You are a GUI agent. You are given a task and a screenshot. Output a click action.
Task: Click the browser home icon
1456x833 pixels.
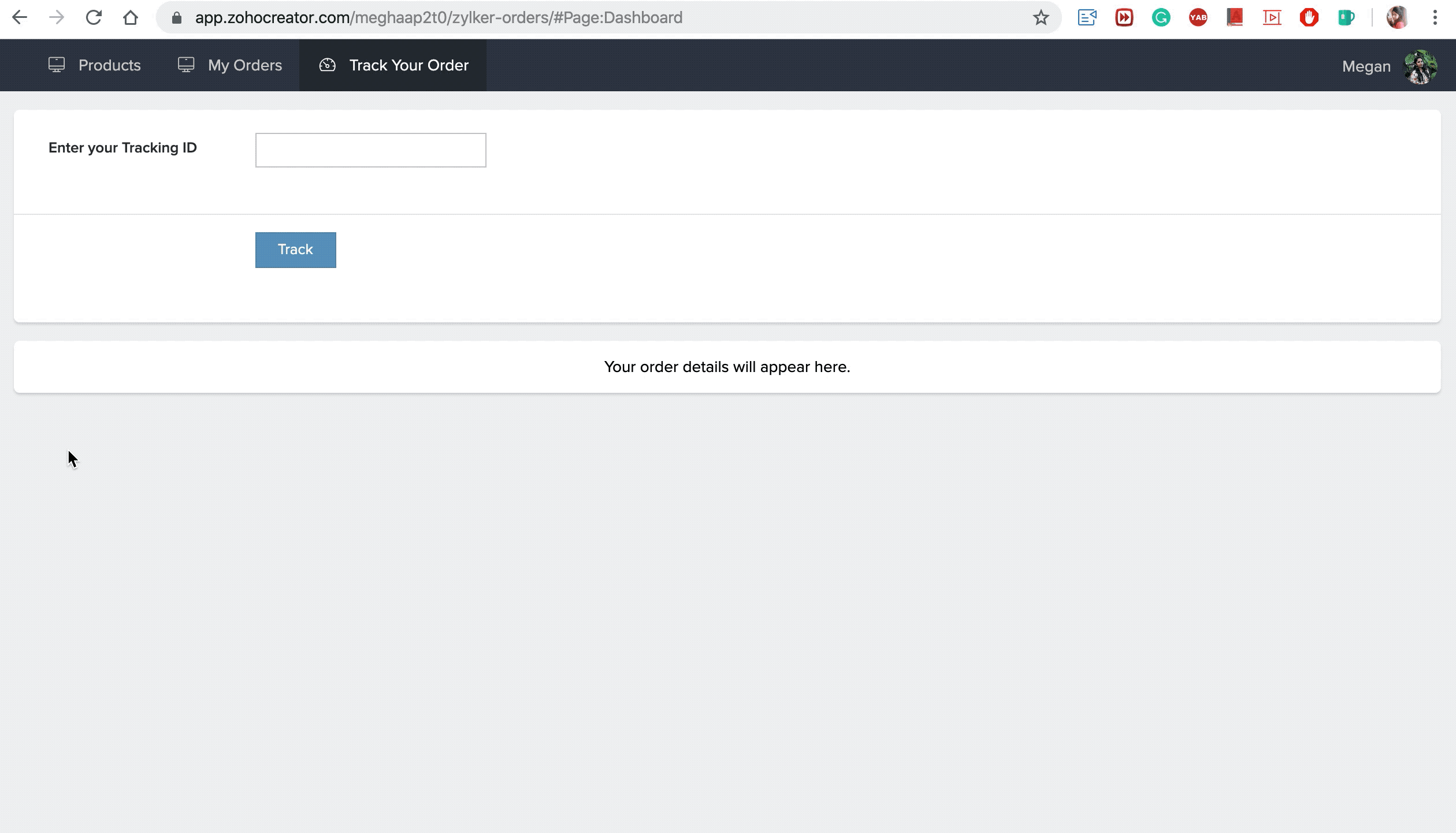pos(131,17)
